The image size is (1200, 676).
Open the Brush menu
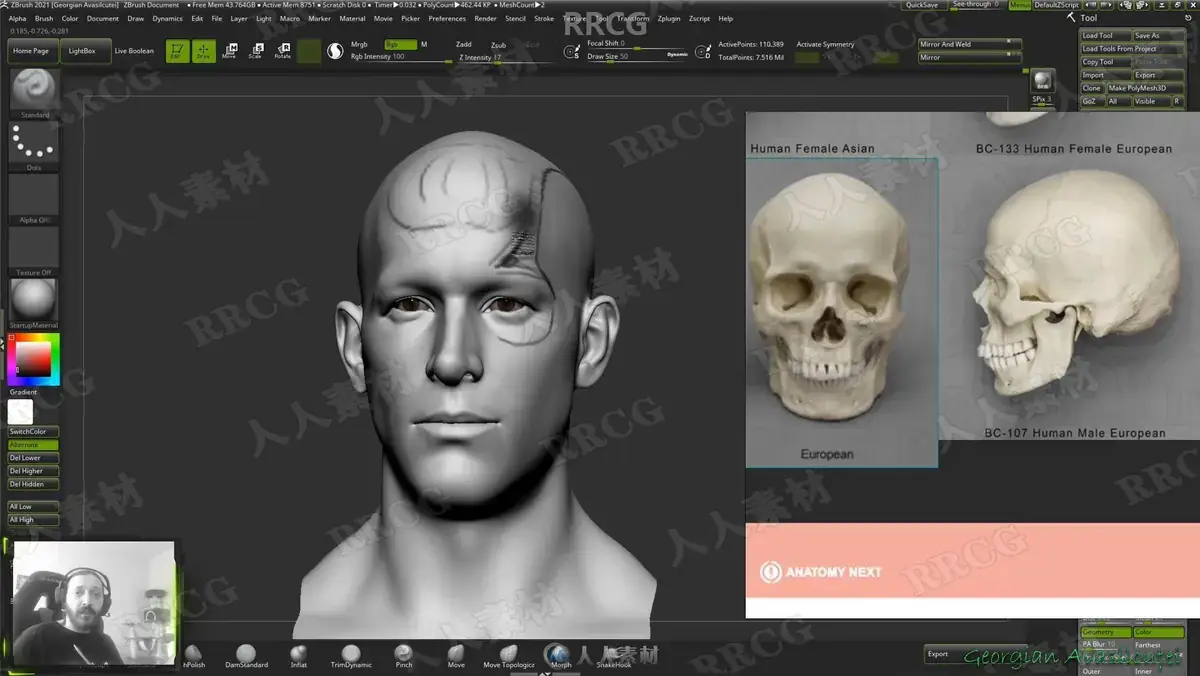coord(44,18)
